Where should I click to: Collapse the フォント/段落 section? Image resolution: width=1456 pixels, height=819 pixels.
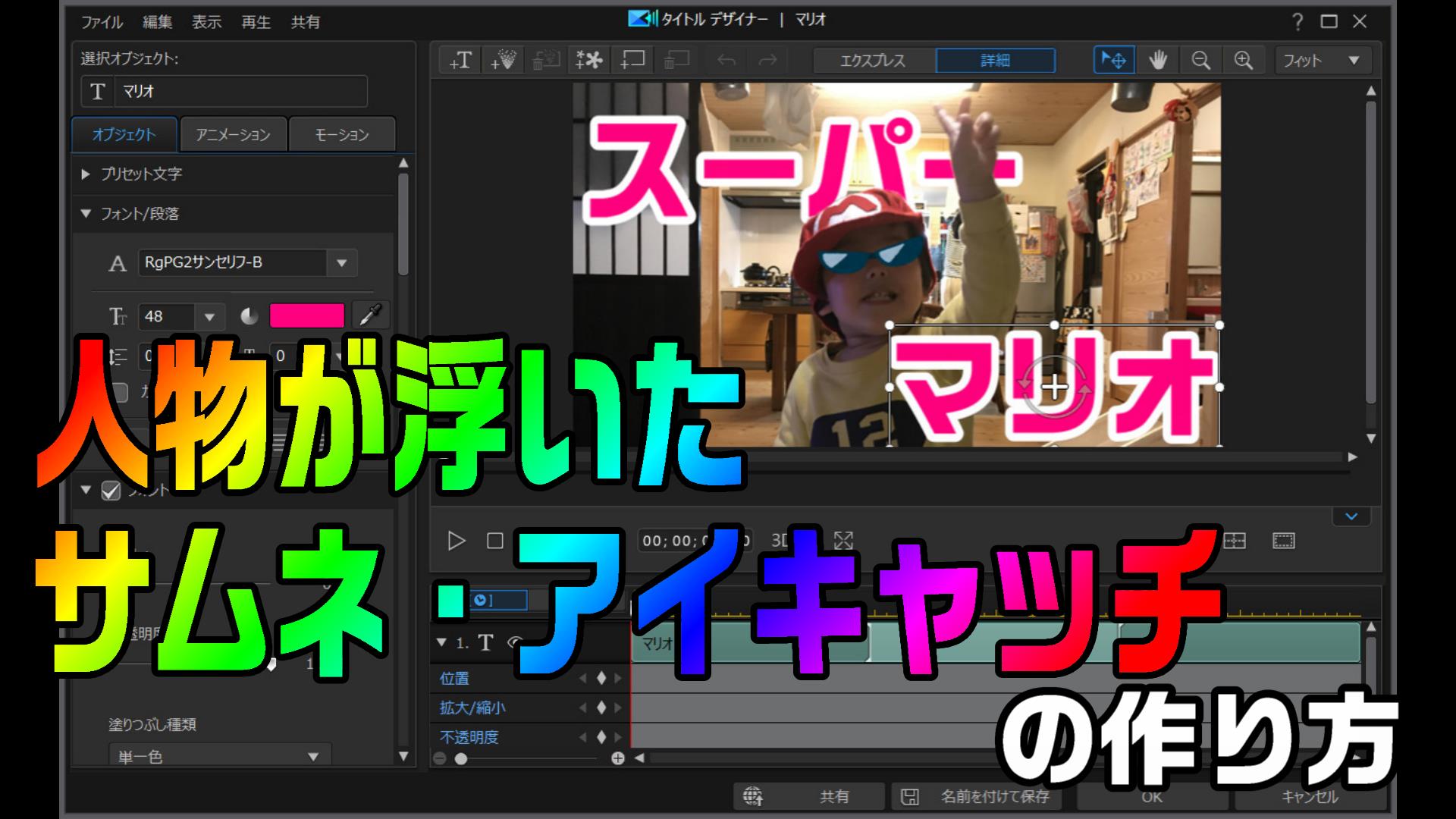(86, 214)
